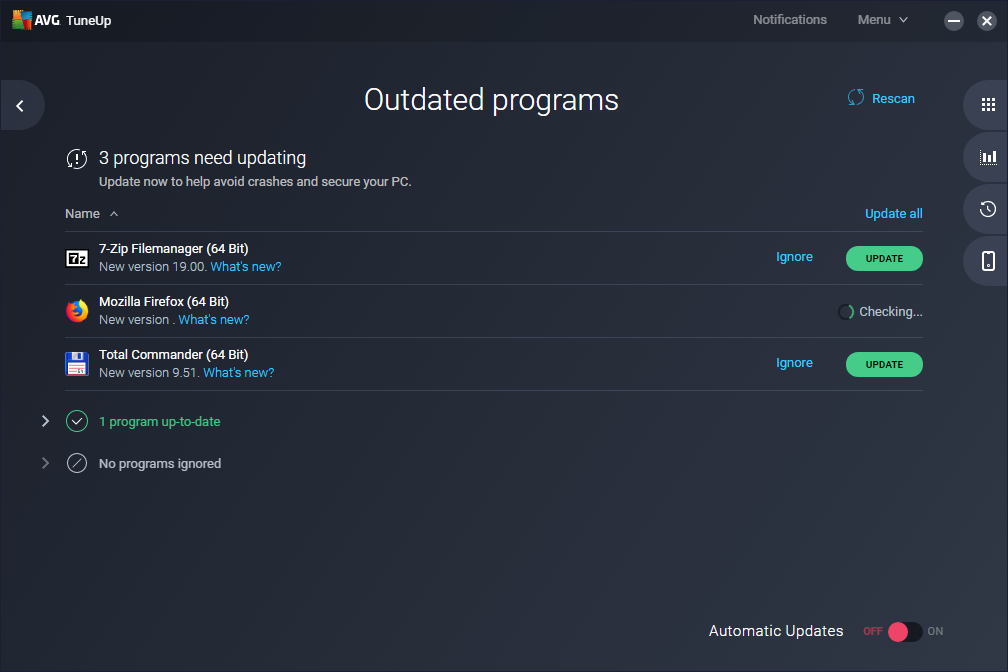The height and width of the screenshot is (672, 1008).
Task: Go back using the left arrow button
Action: pos(18,105)
